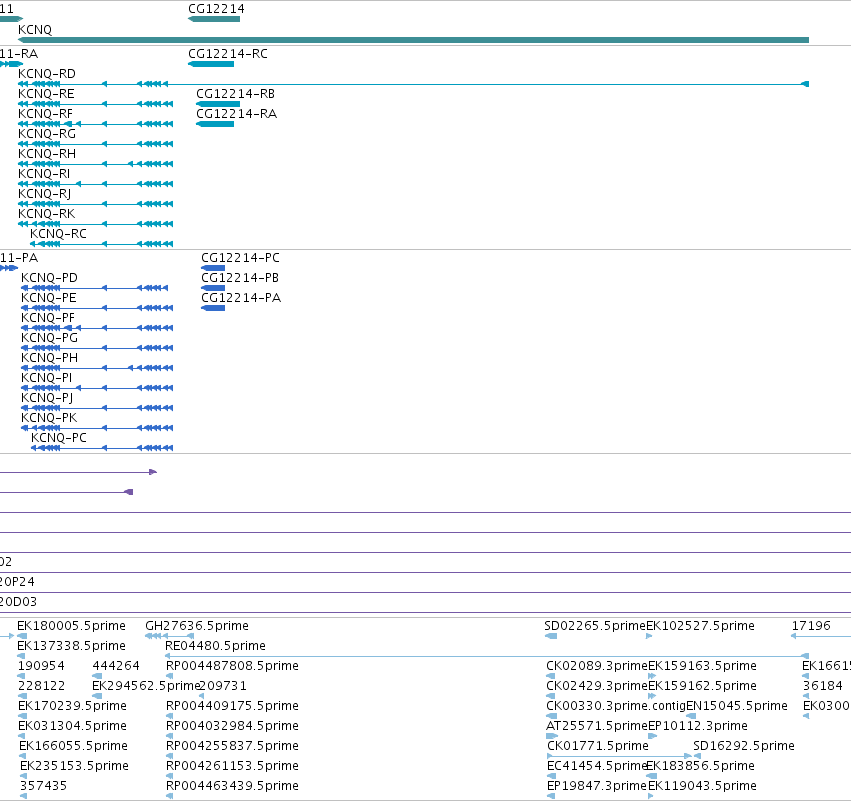Select EST GH27636.5prime
Viewport: 851px width, 801px height.
[197, 626]
